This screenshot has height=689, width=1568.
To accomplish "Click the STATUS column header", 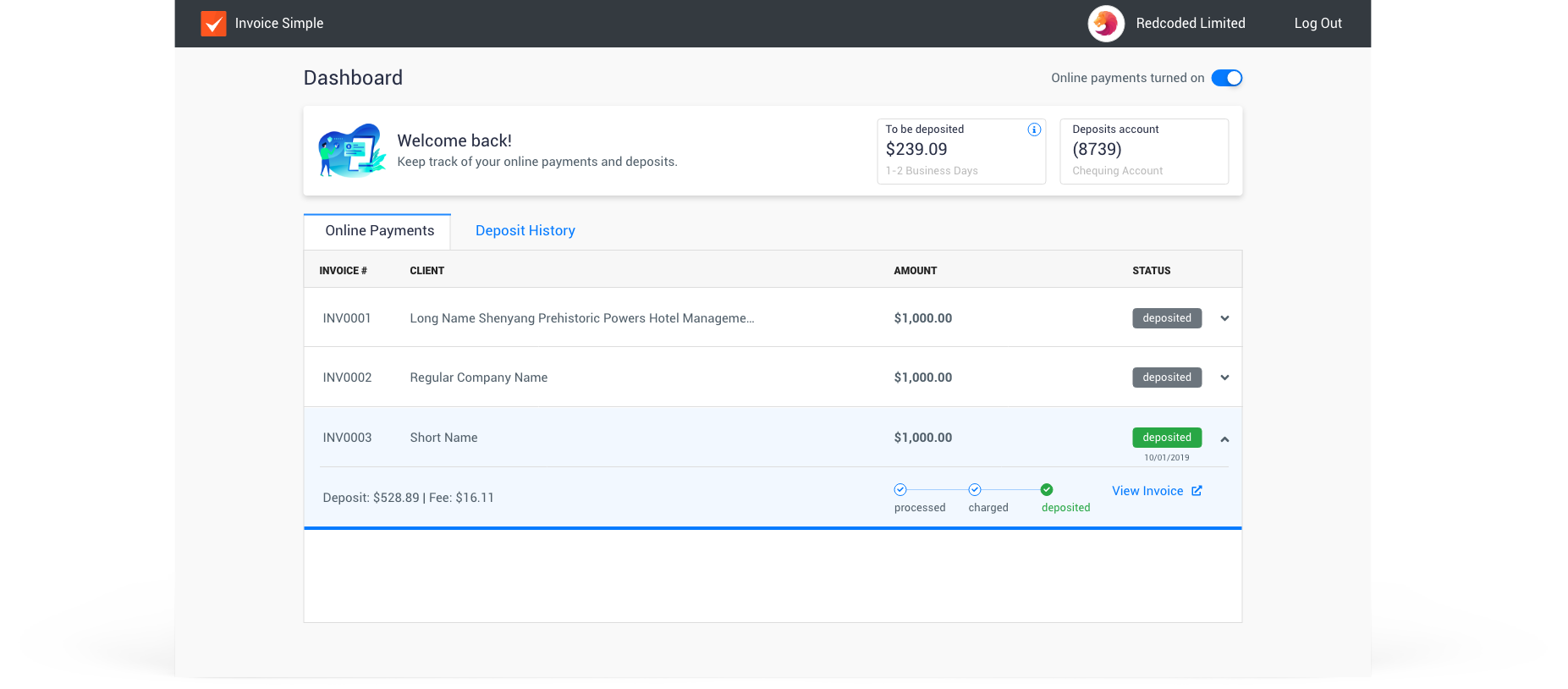I will [1152, 271].
